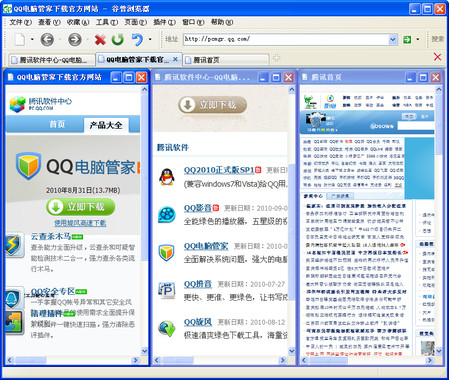Image resolution: width=449 pixels, height=380 pixels.
Task: Click the scroll-right arrow in the QQ电脑管家下载官方网站 window
Action: point(135,360)
